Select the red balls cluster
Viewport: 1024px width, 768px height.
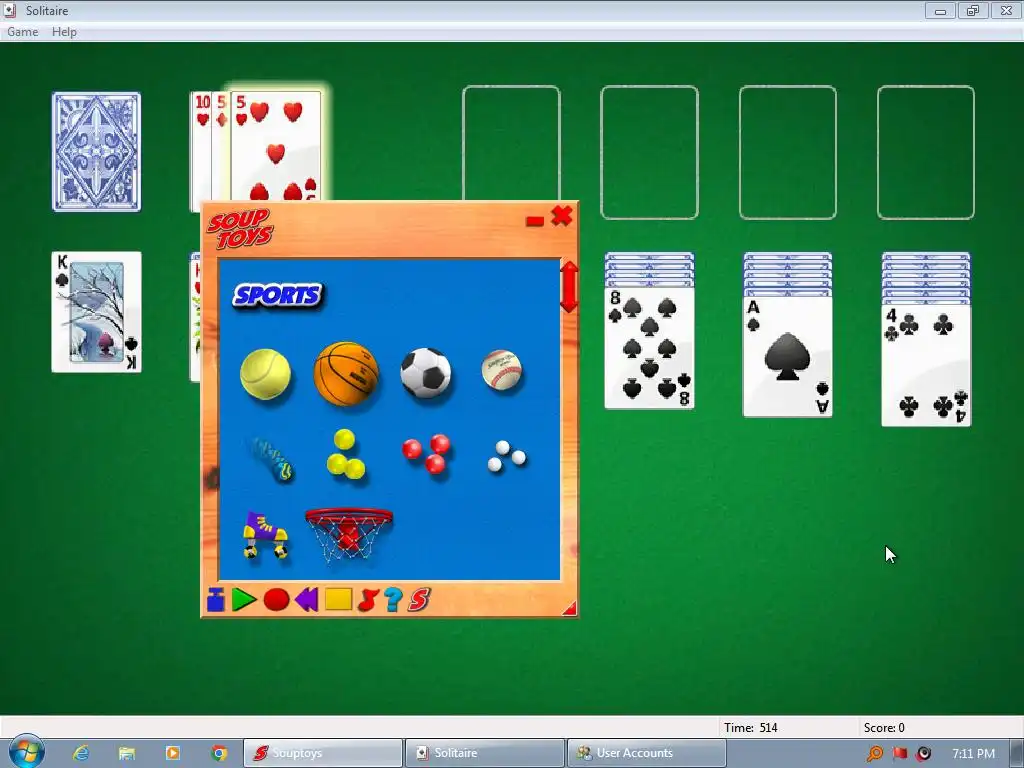[x=426, y=453]
